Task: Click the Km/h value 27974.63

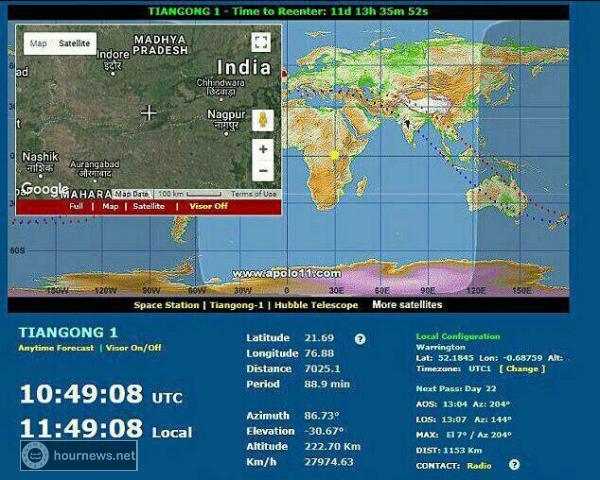Action: (329, 462)
